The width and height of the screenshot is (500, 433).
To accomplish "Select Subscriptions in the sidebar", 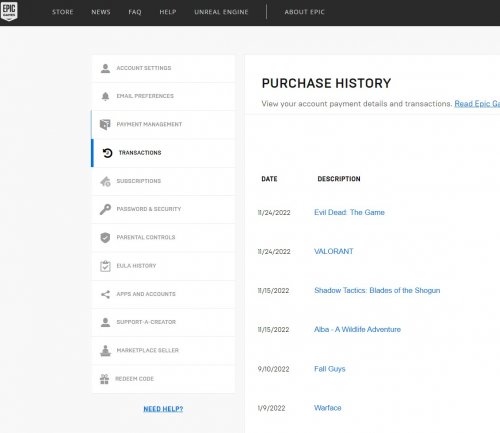I will (163, 181).
